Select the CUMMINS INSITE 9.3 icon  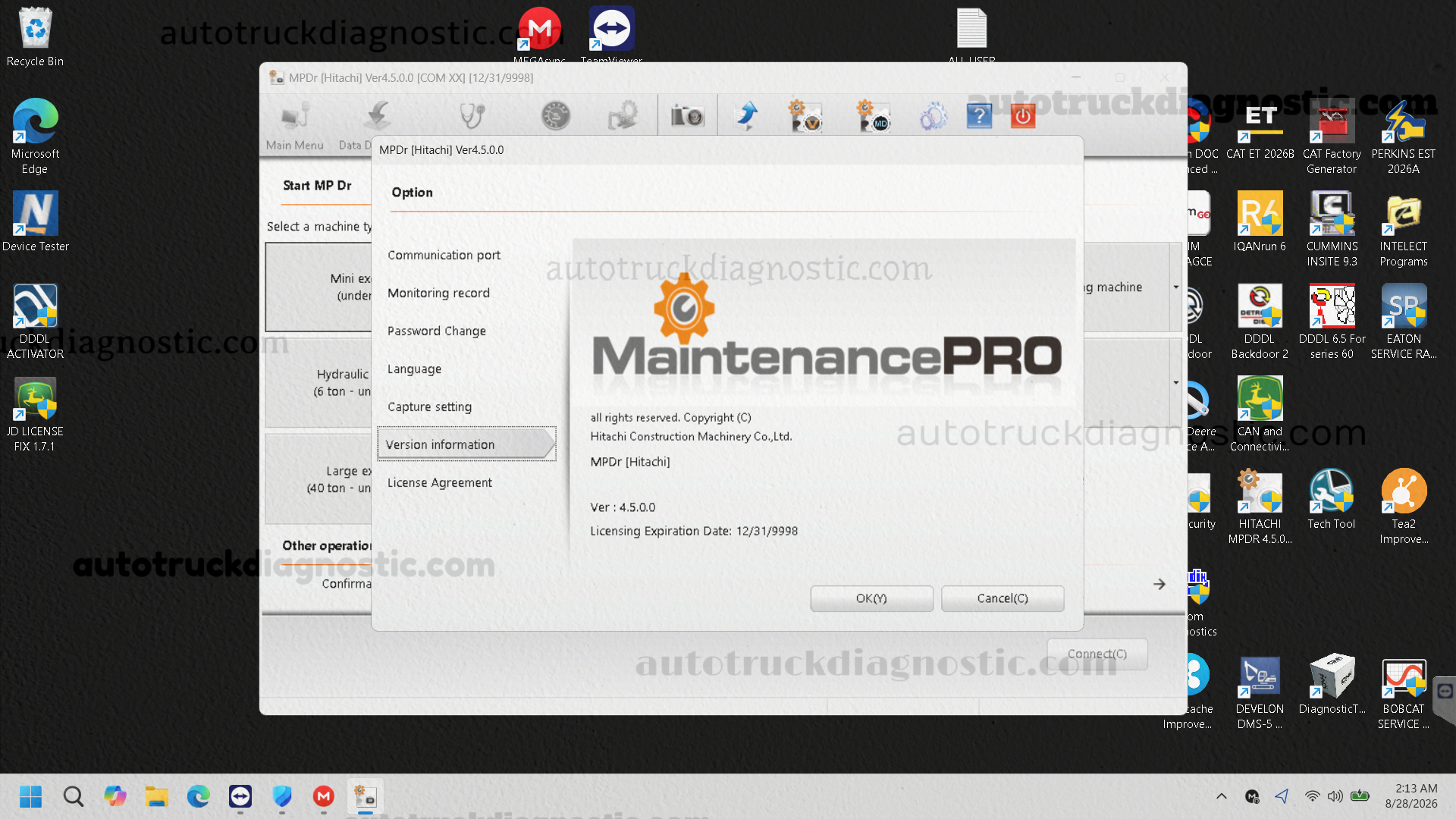(1332, 229)
